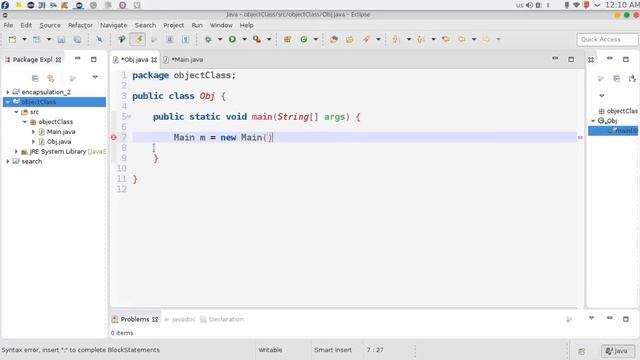The width and height of the screenshot is (640, 360).
Task: Switch to the Declaration tab
Action: coord(222,320)
